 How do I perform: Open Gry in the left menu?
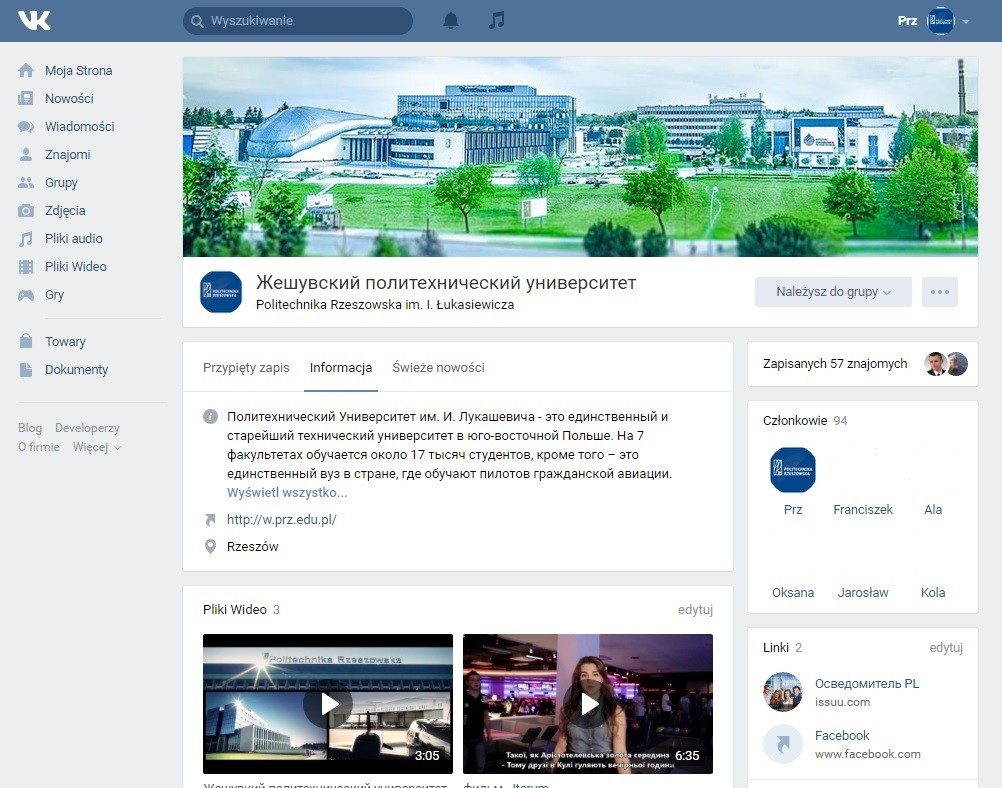tap(54, 295)
